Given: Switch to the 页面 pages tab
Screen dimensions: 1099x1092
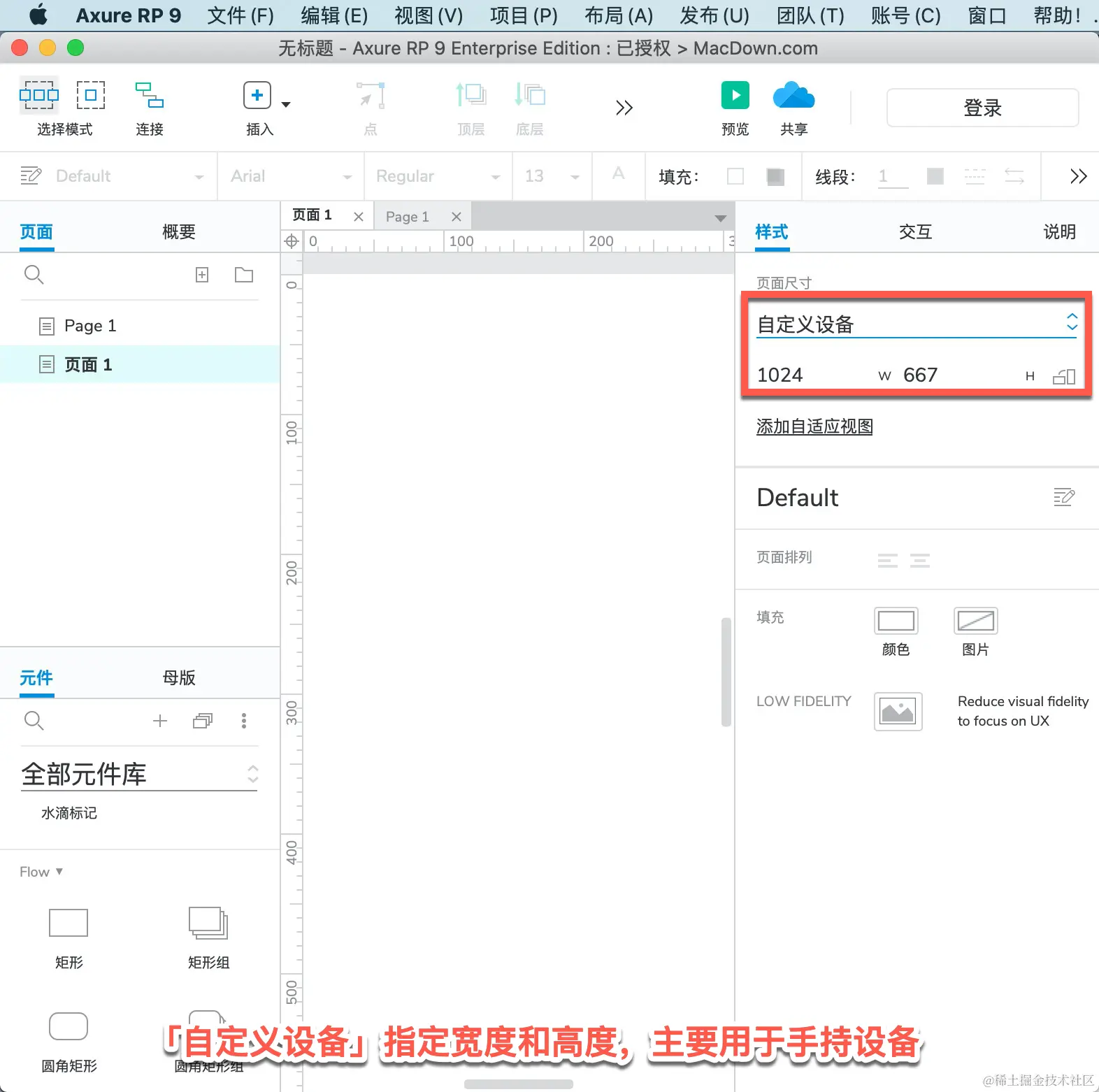Looking at the screenshot, I should pyautogui.click(x=36, y=231).
